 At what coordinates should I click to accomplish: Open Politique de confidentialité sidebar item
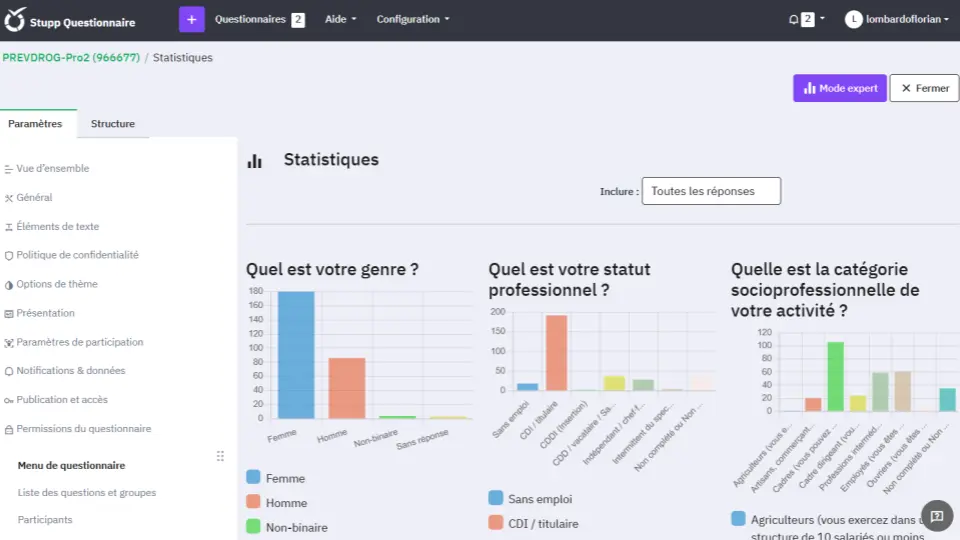coord(77,255)
